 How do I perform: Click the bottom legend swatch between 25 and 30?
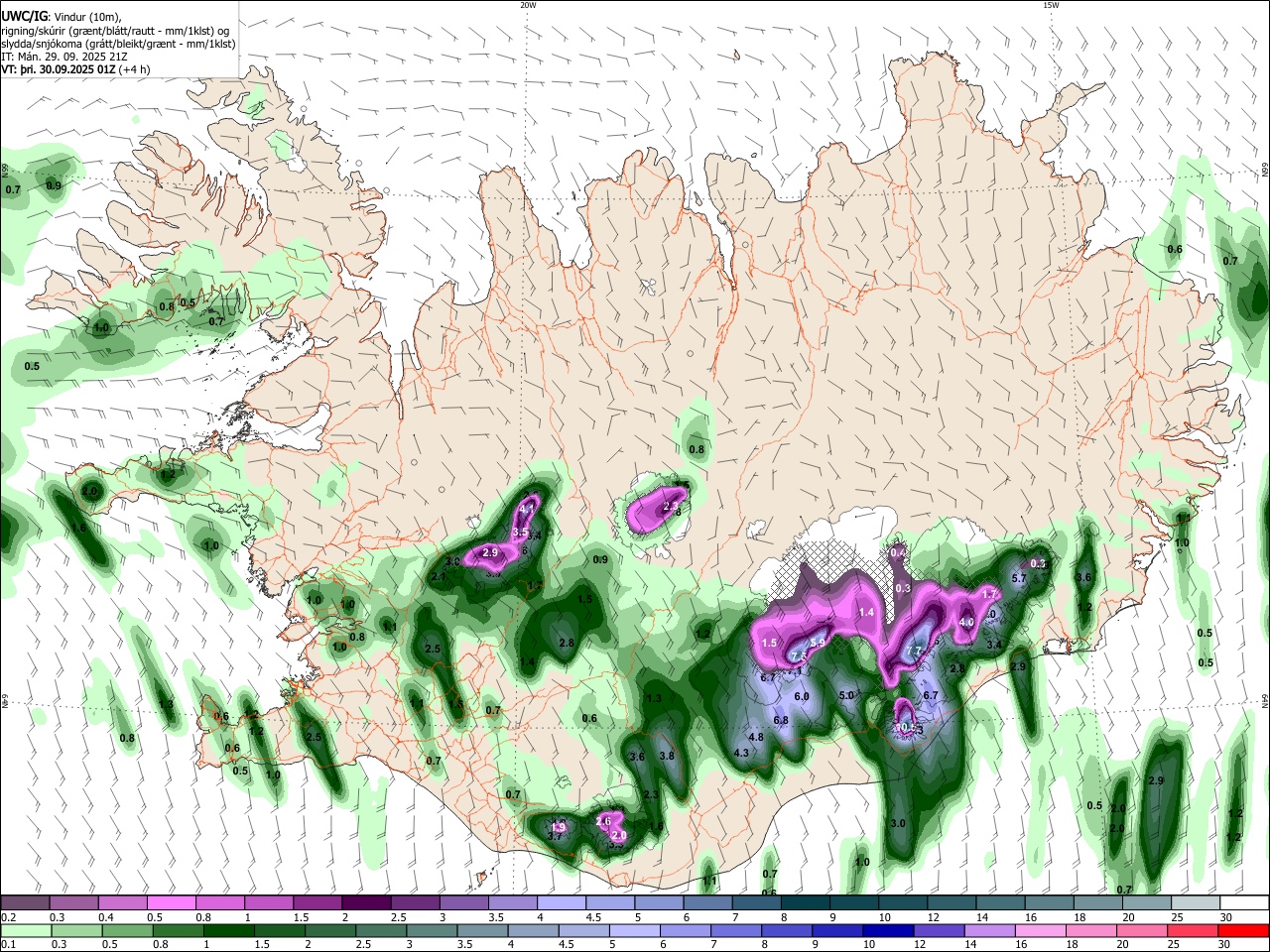(1194, 930)
